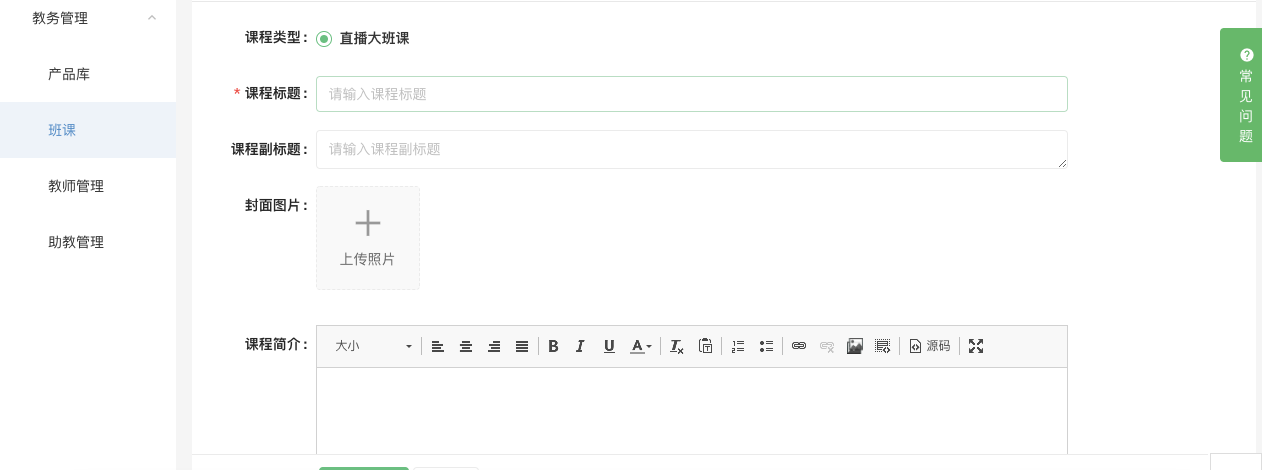
Task: Upload cover image via 上传照片
Action: coord(368,238)
